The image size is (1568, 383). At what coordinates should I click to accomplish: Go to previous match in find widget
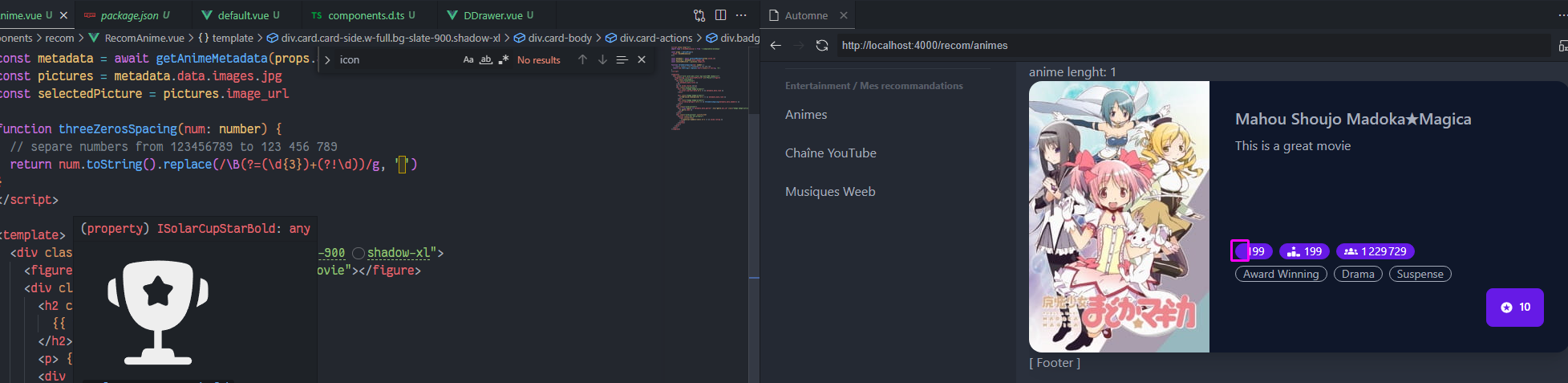(x=582, y=59)
